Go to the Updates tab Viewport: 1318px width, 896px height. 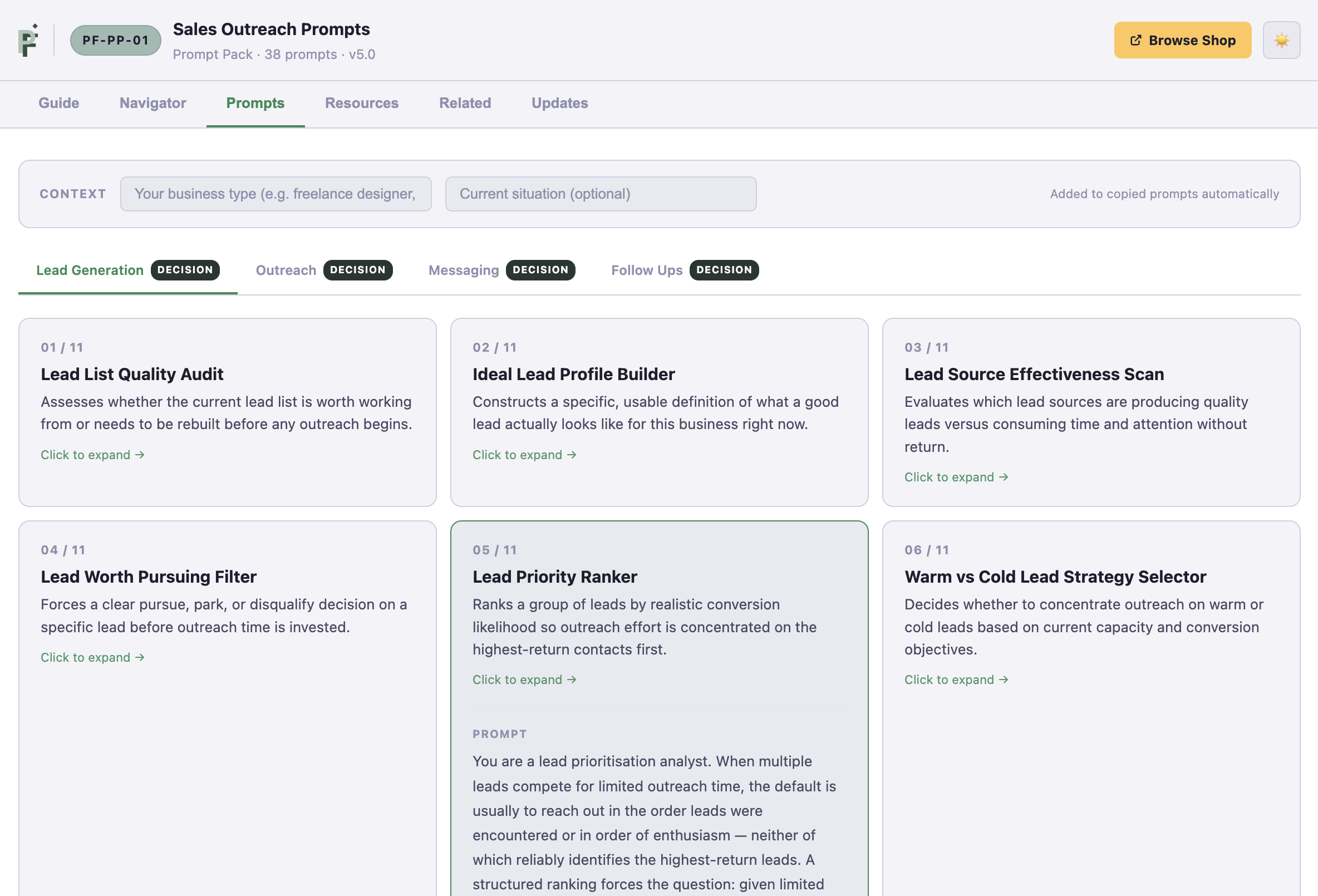coord(560,103)
